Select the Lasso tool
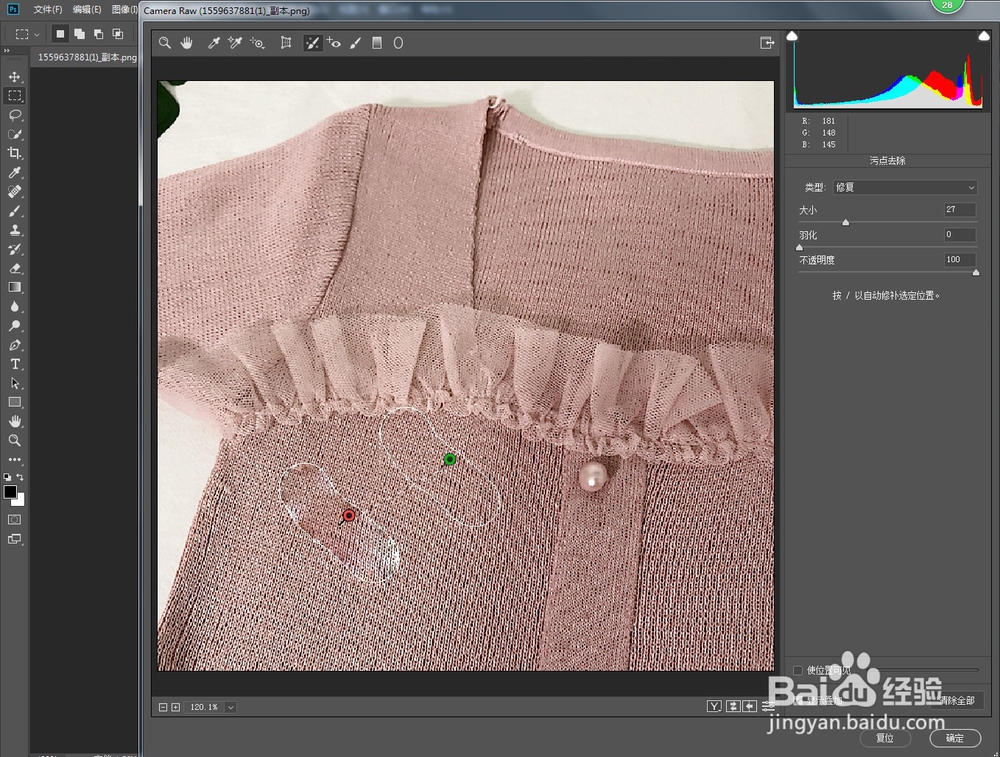Image resolution: width=1000 pixels, height=757 pixels. click(15, 115)
